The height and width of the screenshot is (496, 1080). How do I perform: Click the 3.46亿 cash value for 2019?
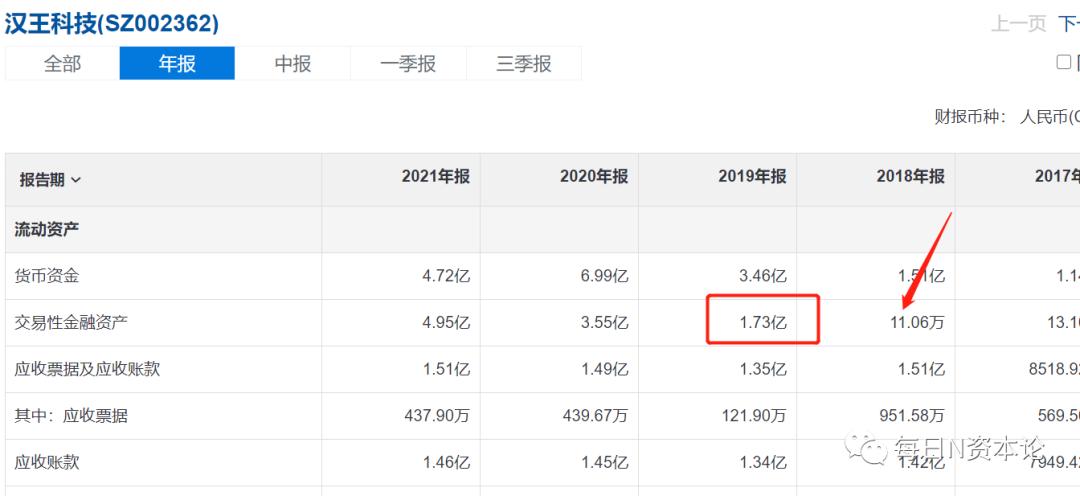coord(764,276)
